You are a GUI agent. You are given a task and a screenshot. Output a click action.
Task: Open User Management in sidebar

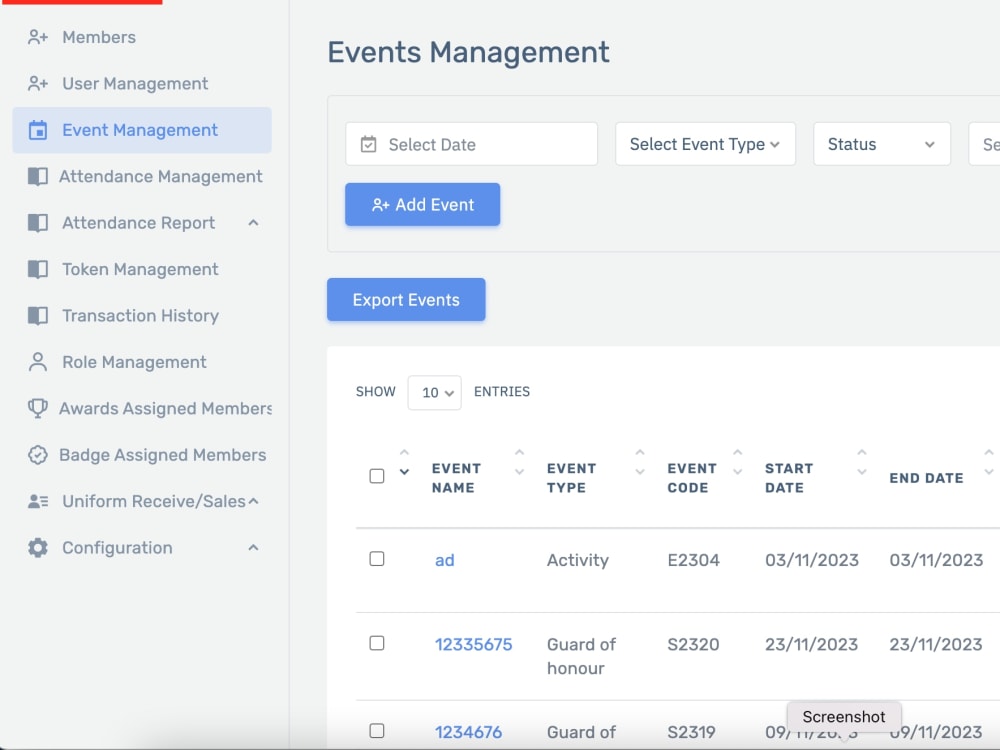tap(135, 84)
